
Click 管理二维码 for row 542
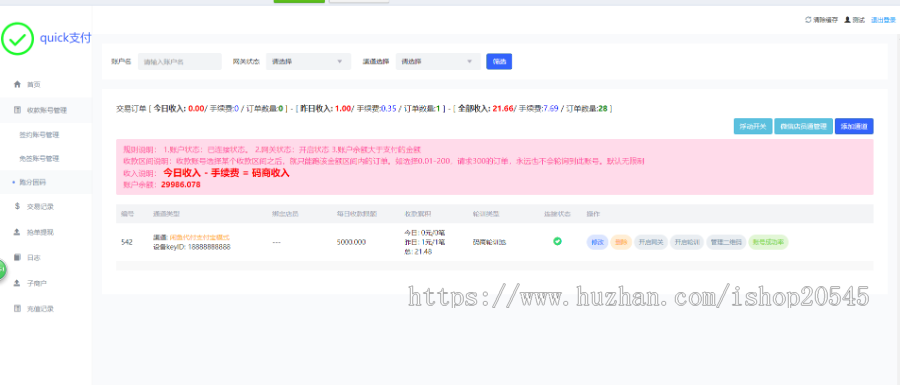[x=727, y=242]
